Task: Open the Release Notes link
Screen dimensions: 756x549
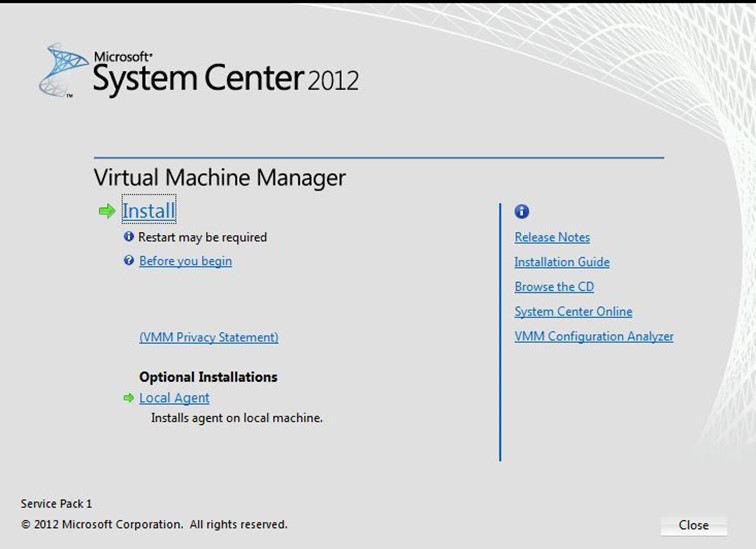Action: click(552, 237)
